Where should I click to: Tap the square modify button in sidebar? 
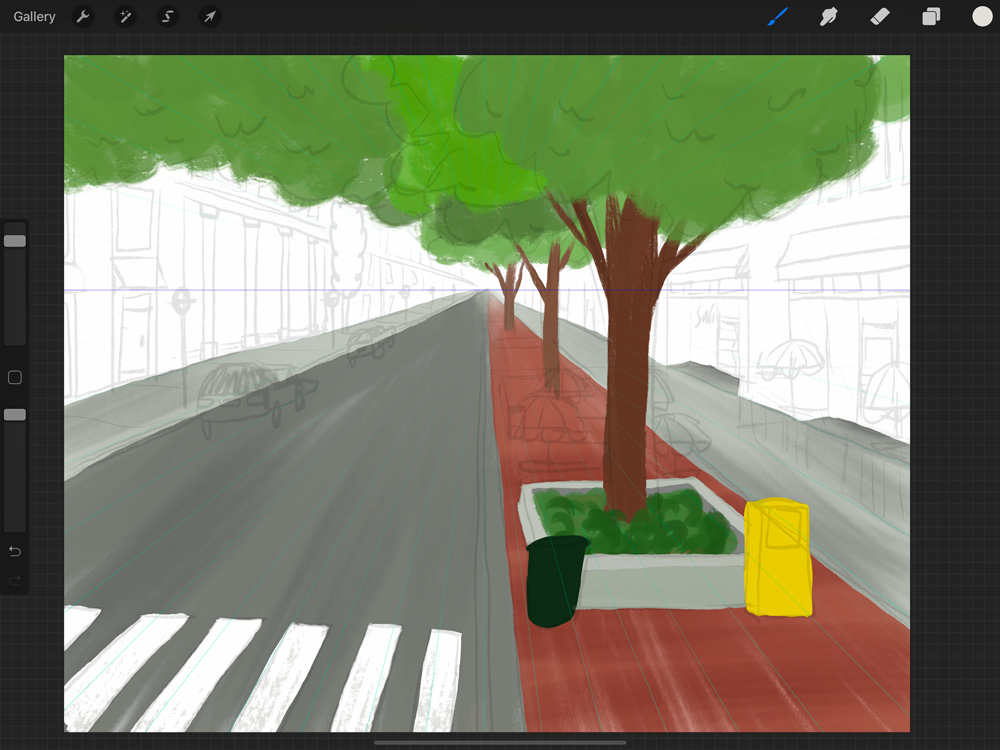pyautogui.click(x=15, y=378)
